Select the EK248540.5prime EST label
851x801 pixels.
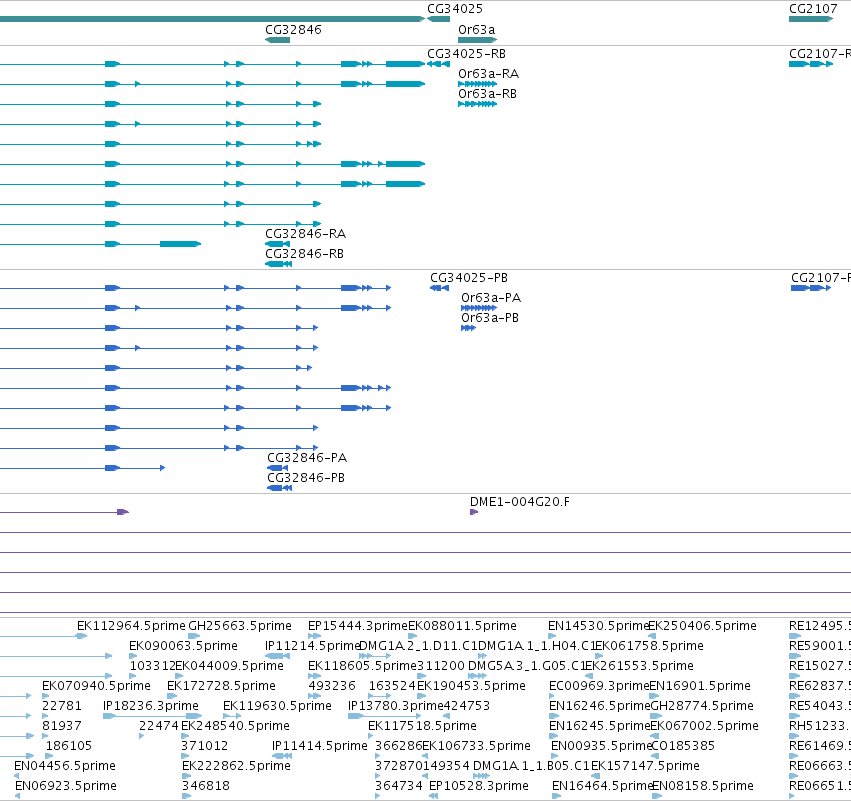tap(236, 726)
